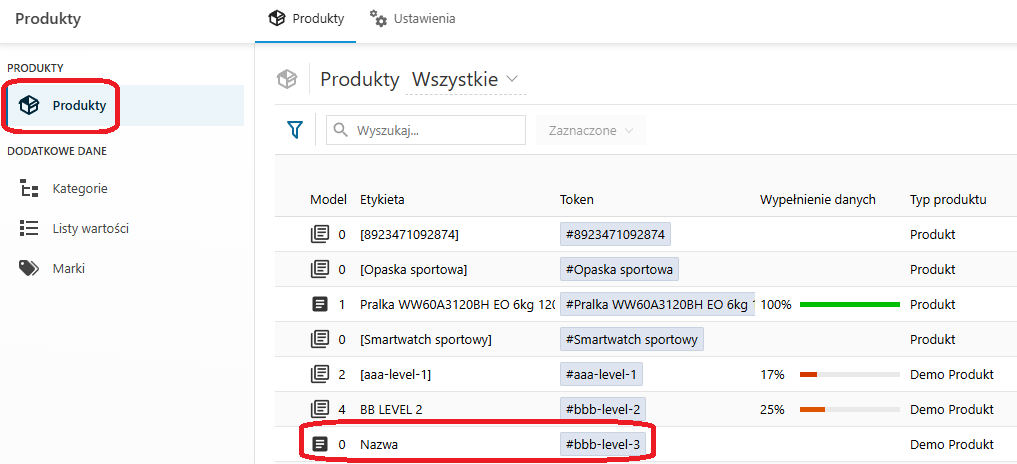Click the magnifier icon in search box
Image resolution: width=1017 pixels, height=464 pixels.
click(x=341, y=130)
